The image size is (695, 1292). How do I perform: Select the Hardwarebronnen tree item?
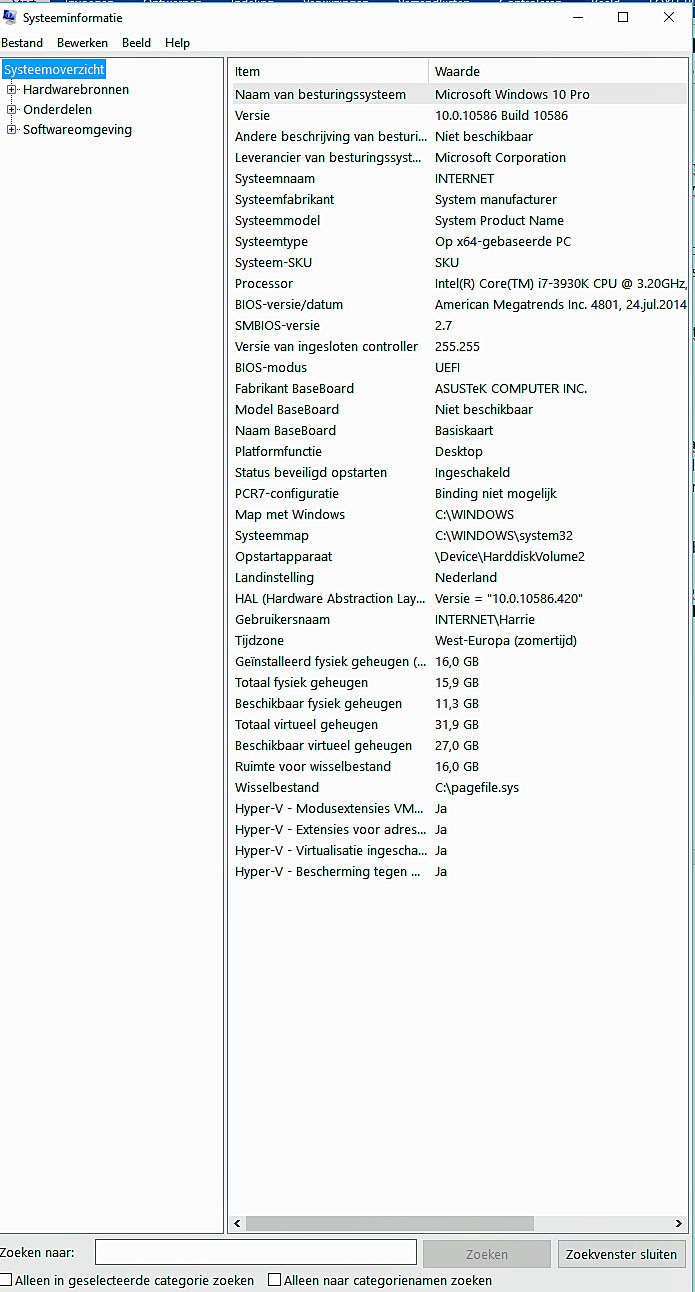(x=76, y=90)
